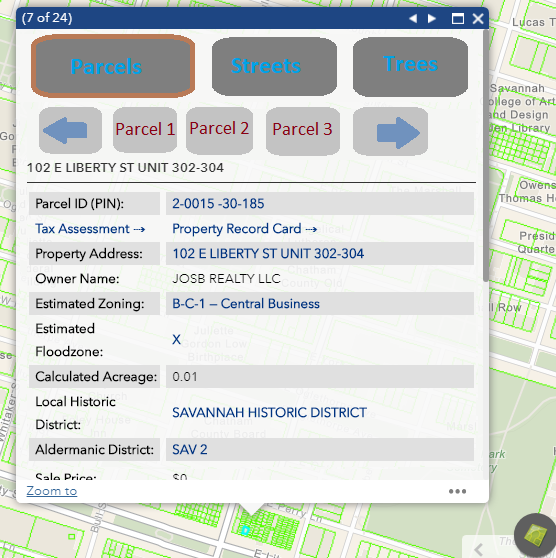The height and width of the screenshot is (558, 556).
Task: Click the SAV 2 aldermanic district value
Action: pyautogui.click(x=190, y=450)
